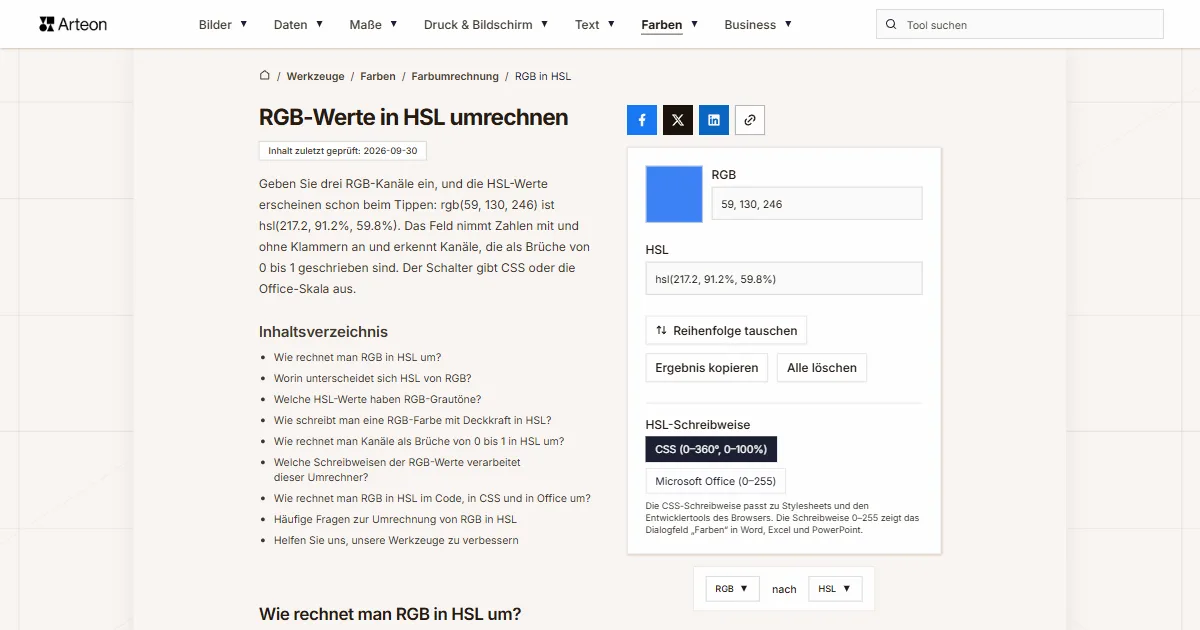Jump to 'Häufige Fragen zur Umrechnung'

click(x=395, y=519)
